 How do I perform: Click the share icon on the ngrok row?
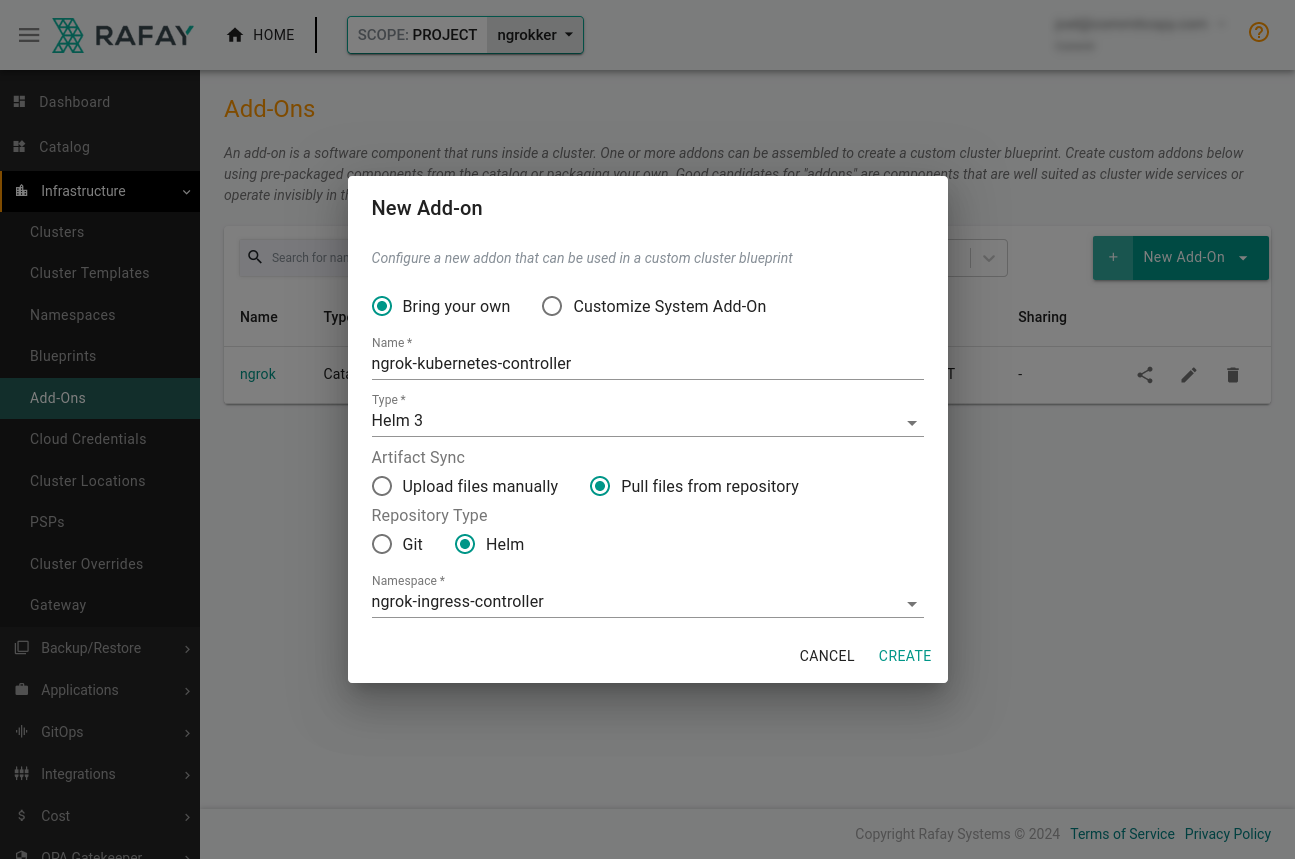pyautogui.click(x=1144, y=375)
